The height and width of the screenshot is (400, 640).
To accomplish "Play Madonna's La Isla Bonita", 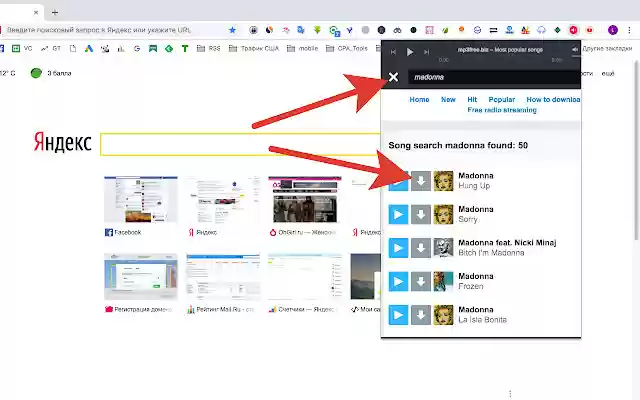I will (398, 315).
